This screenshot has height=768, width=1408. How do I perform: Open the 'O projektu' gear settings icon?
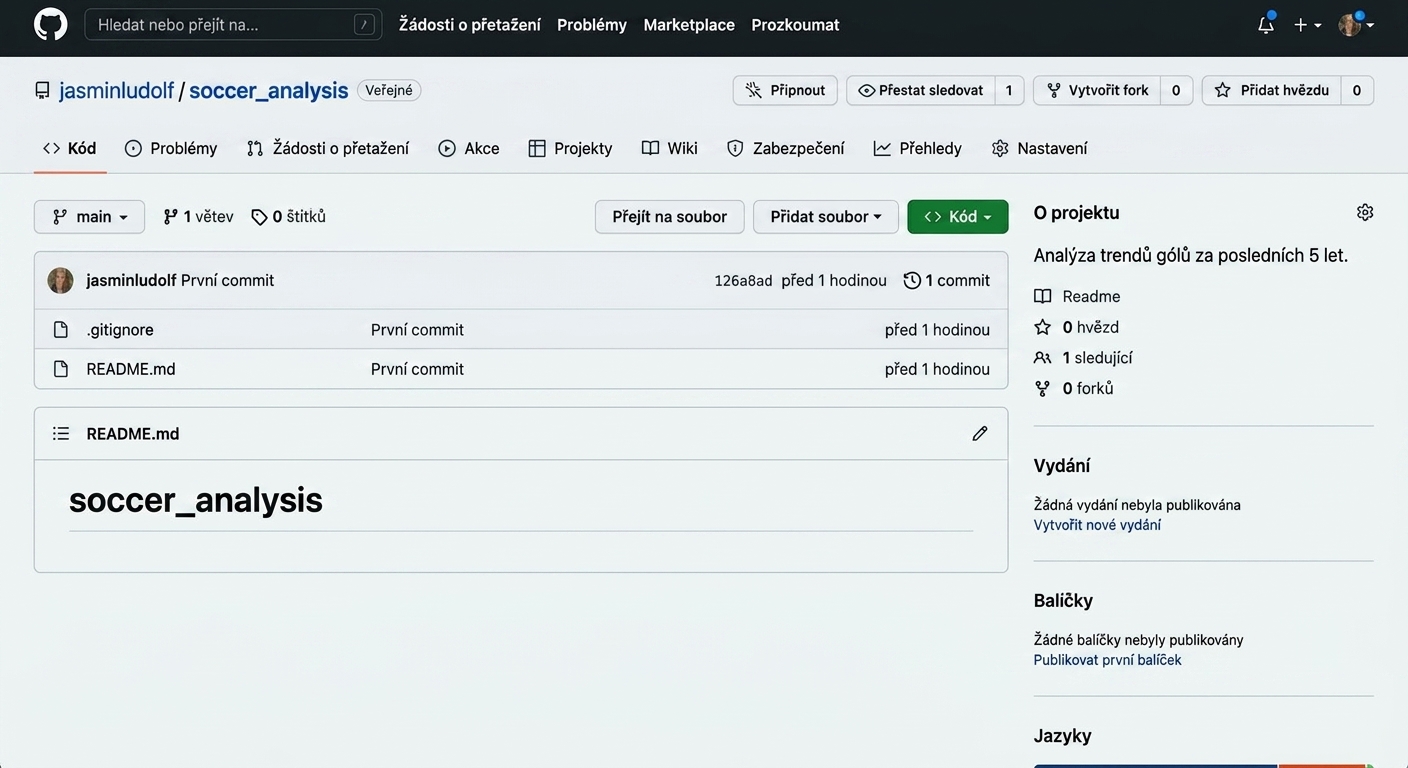[x=1365, y=212]
